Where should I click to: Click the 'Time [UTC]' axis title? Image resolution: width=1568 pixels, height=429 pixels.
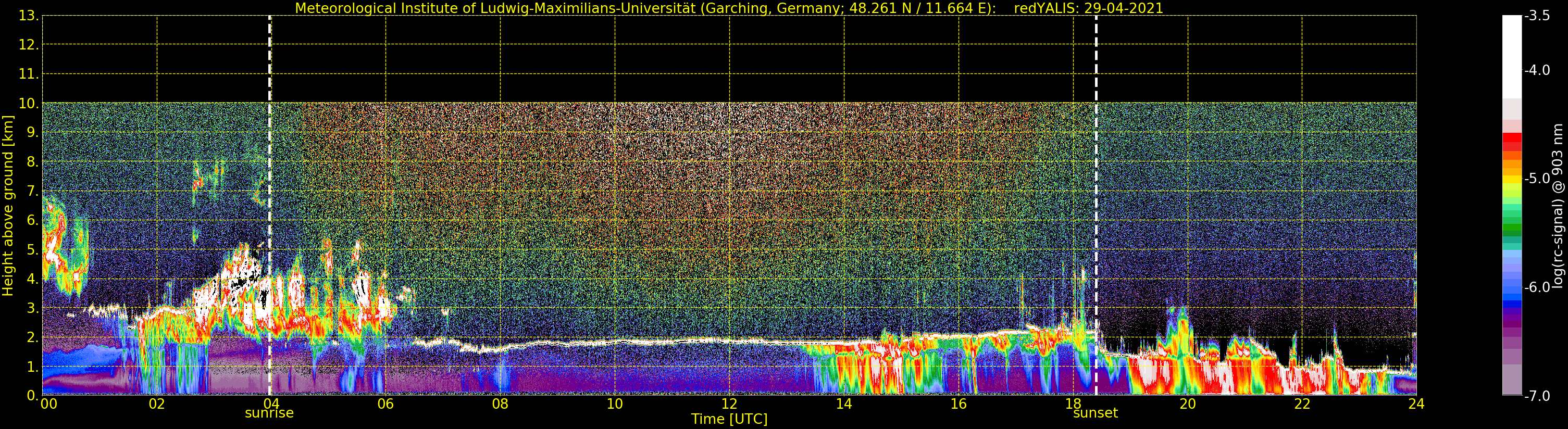[x=729, y=419]
